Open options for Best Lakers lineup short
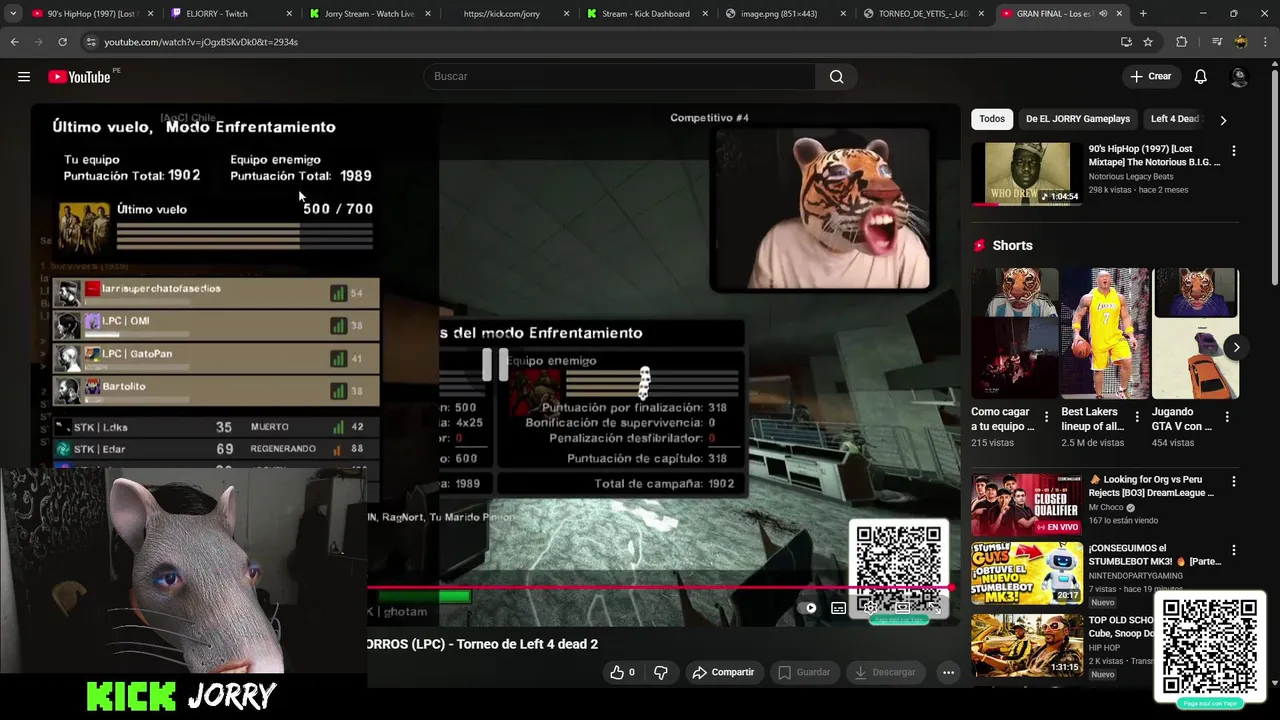The height and width of the screenshot is (720, 1280). [x=1136, y=417]
